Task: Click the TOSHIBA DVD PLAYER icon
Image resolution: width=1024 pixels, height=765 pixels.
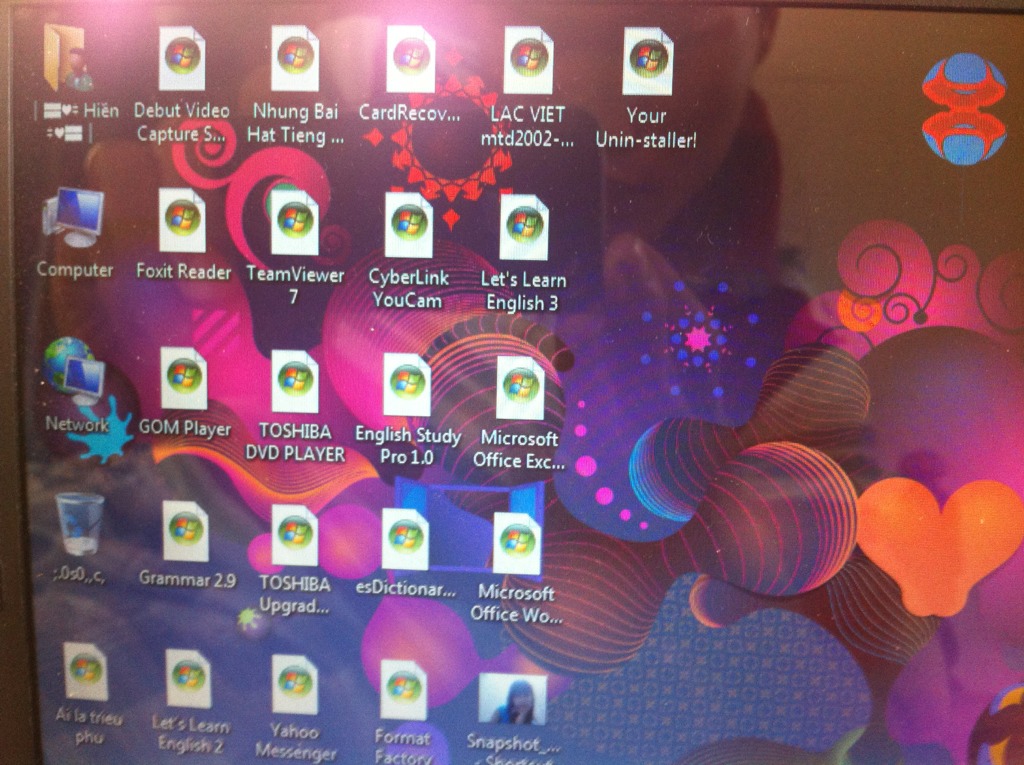Action: pyautogui.click(x=295, y=381)
